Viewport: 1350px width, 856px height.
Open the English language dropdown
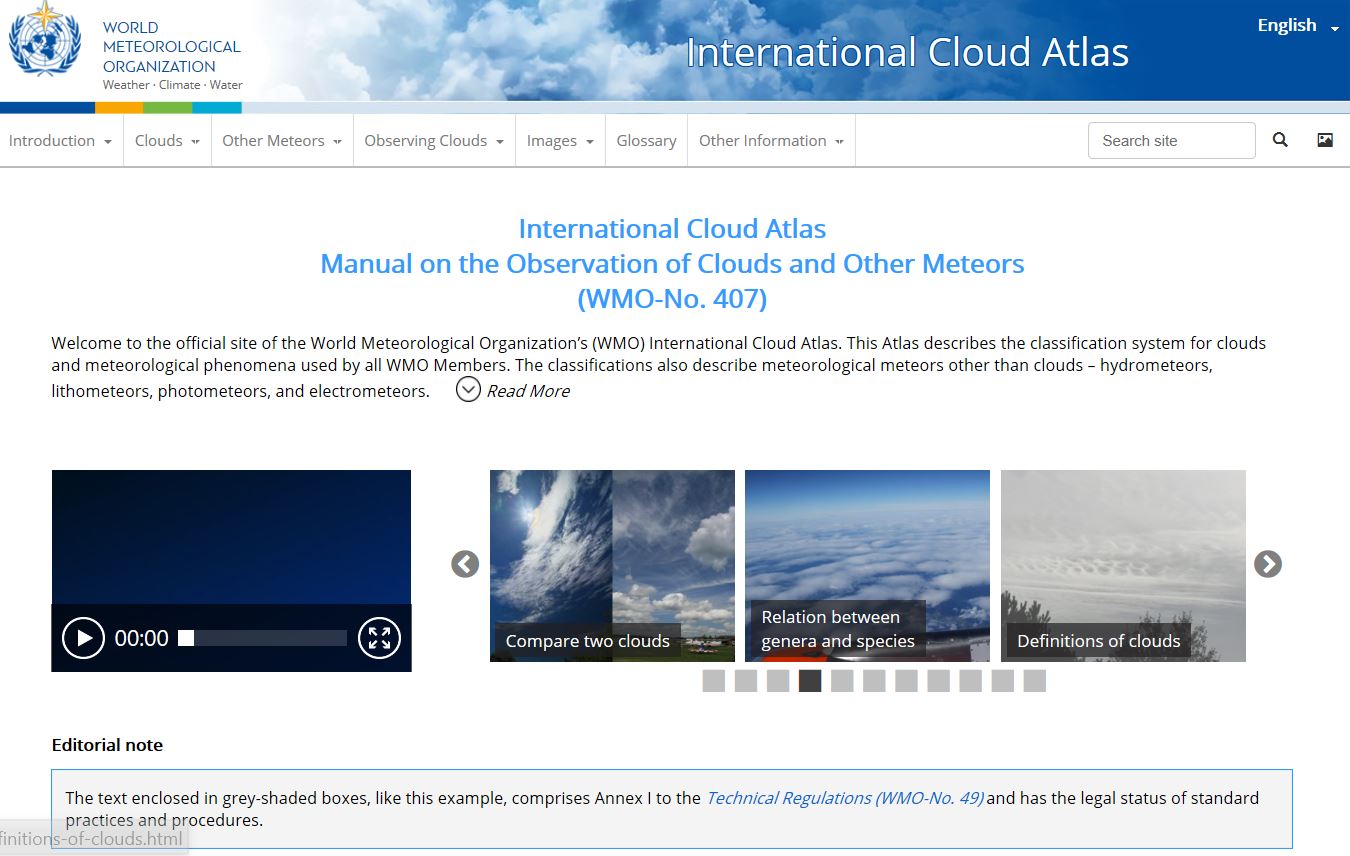click(1297, 26)
